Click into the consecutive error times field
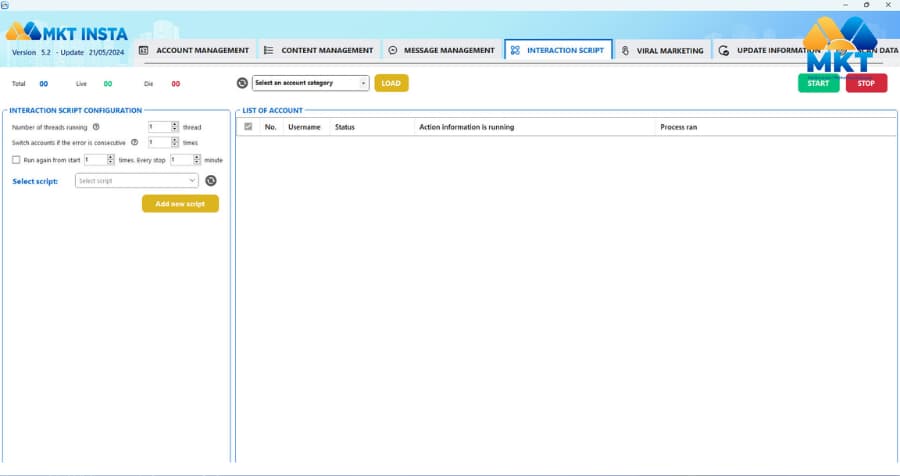This screenshot has height=476, width=900. click(x=160, y=142)
